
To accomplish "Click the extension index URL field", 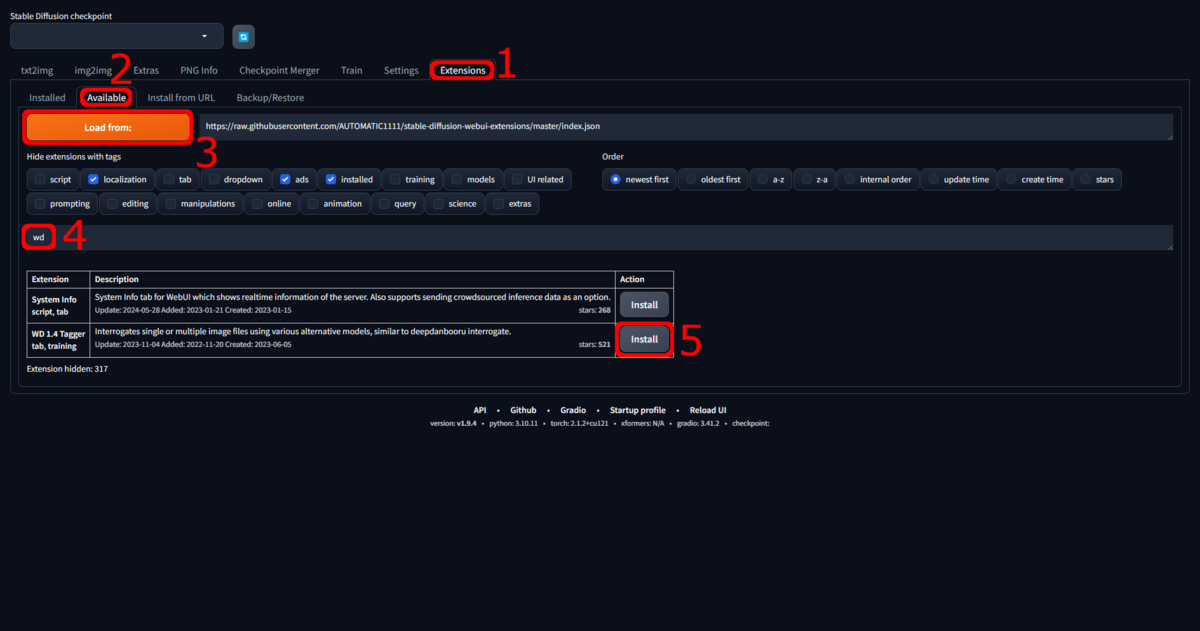I will click(x=685, y=127).
